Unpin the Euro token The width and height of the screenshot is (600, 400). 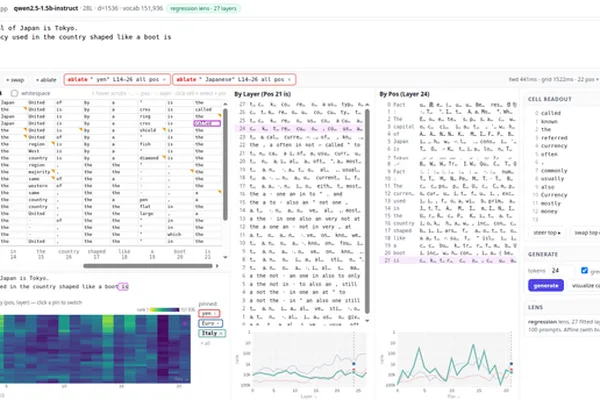(x=218, y=323)
